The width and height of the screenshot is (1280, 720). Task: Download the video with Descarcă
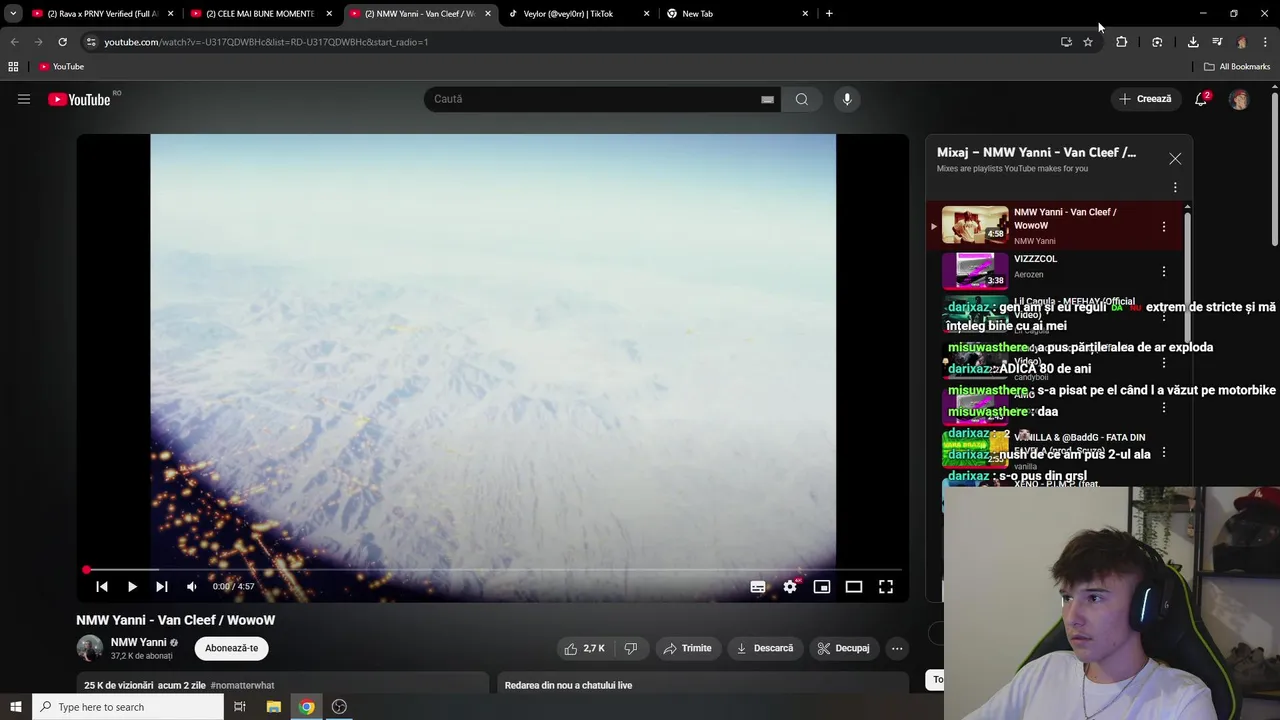[765, 648]
